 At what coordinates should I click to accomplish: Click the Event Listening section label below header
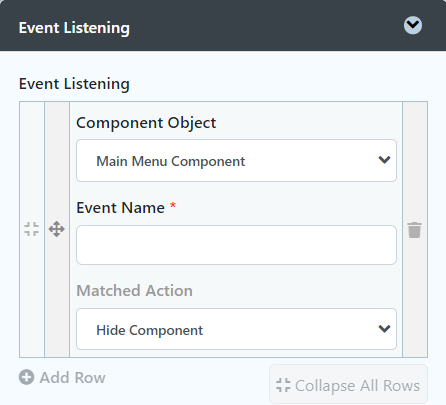pyautogui.click(x=74, y=84)
